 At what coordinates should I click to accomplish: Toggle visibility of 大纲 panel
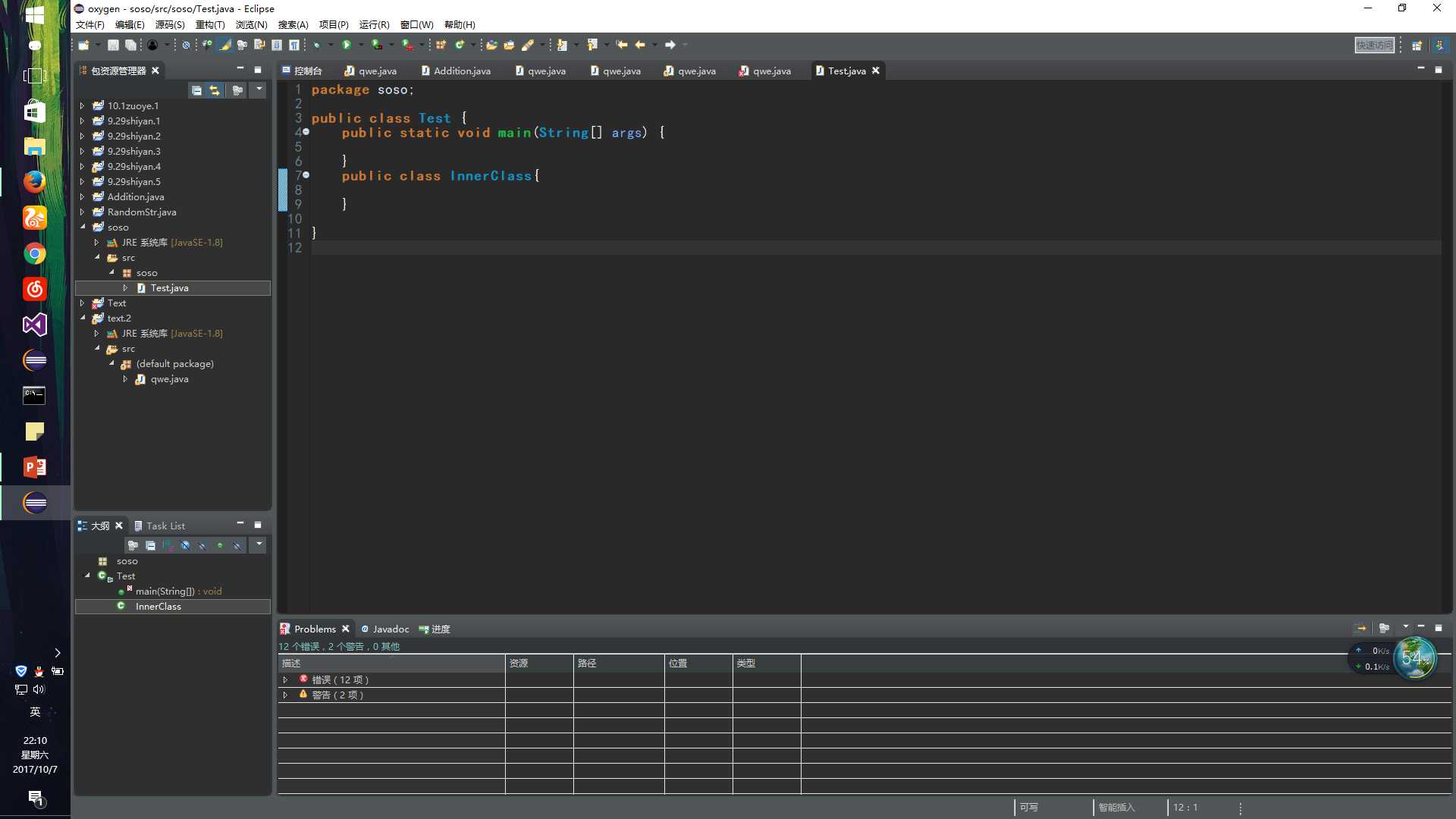(240, 526)
